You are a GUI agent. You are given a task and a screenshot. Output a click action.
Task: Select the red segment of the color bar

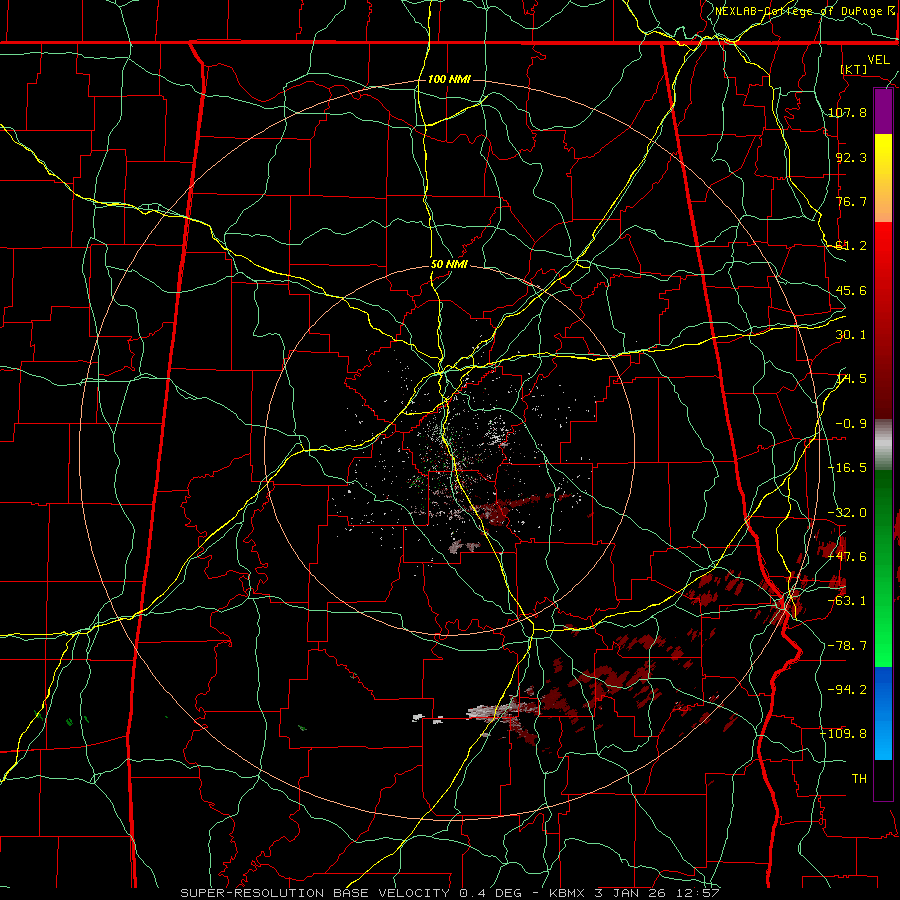click(x=883, y=320)
